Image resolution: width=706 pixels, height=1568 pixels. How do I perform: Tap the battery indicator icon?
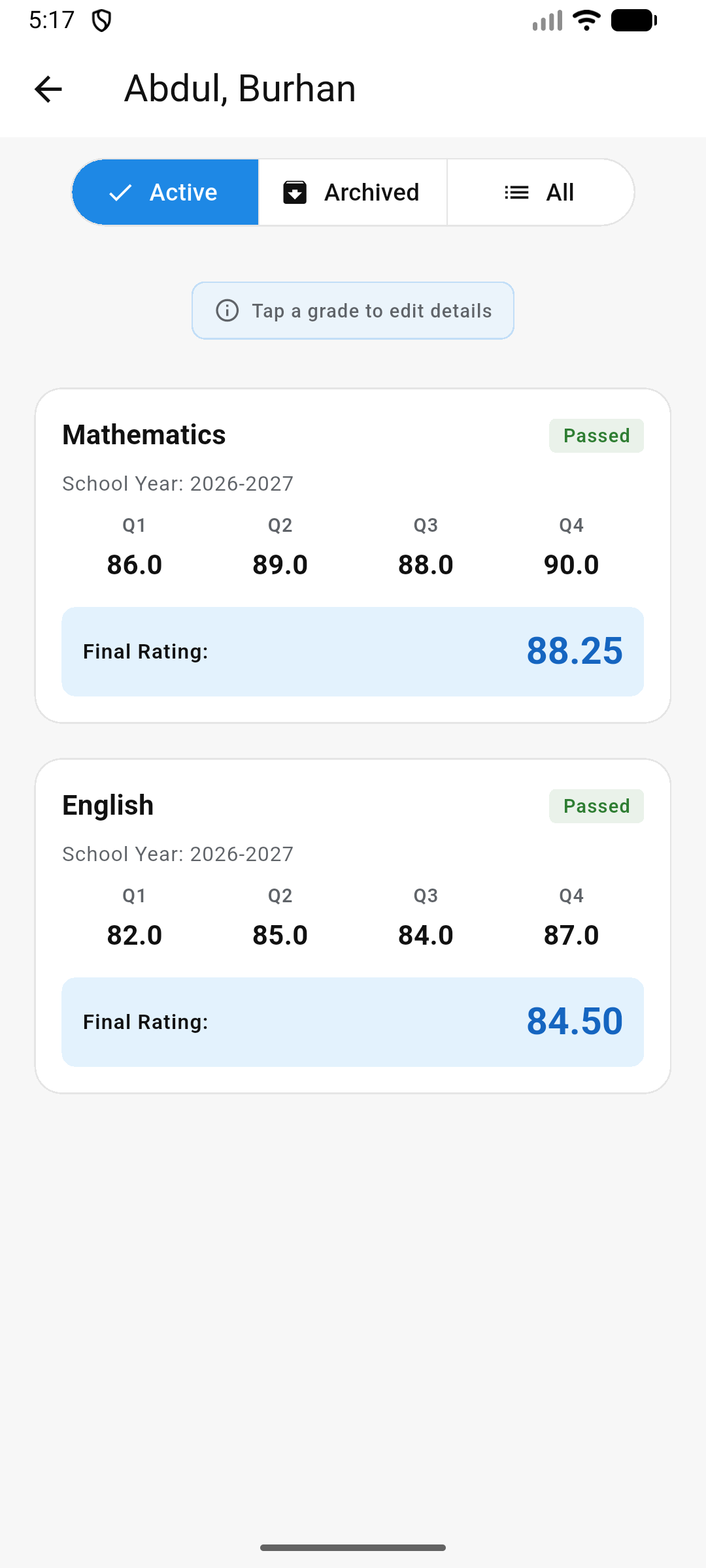point(633,21)
